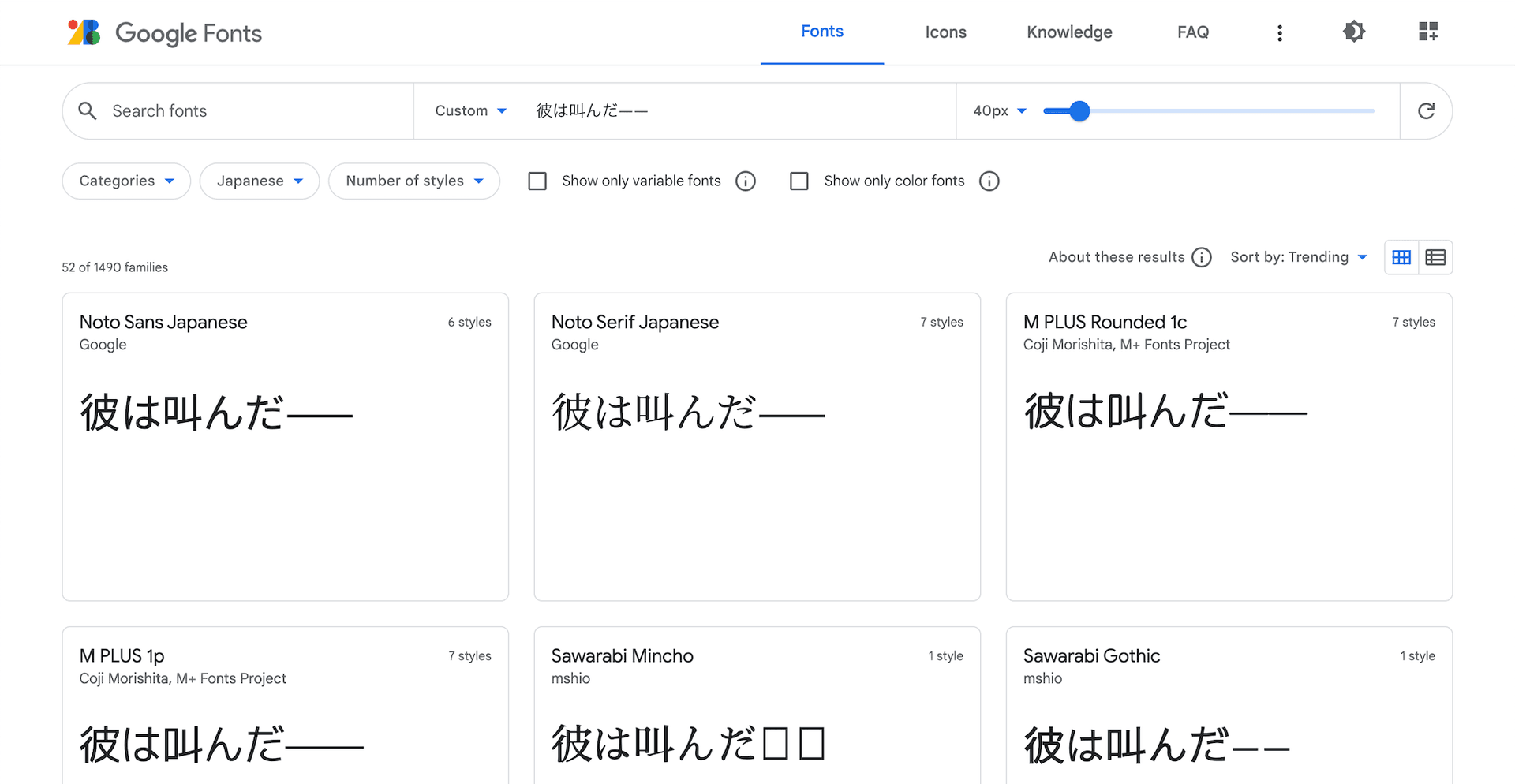Click the M PLUS 1p preview text
The width and height of the screenshot is (1515, 784).
[x=222, y=745]
